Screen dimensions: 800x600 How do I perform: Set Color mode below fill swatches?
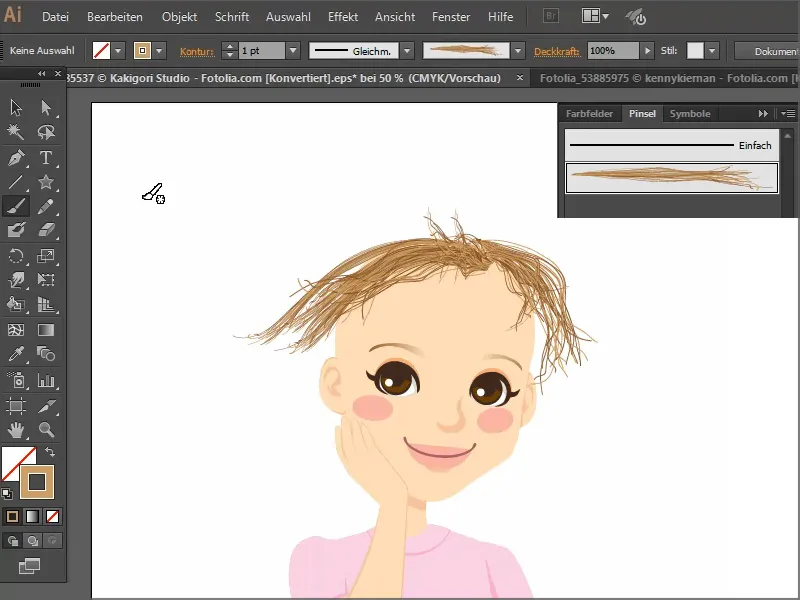pos(12,517)
